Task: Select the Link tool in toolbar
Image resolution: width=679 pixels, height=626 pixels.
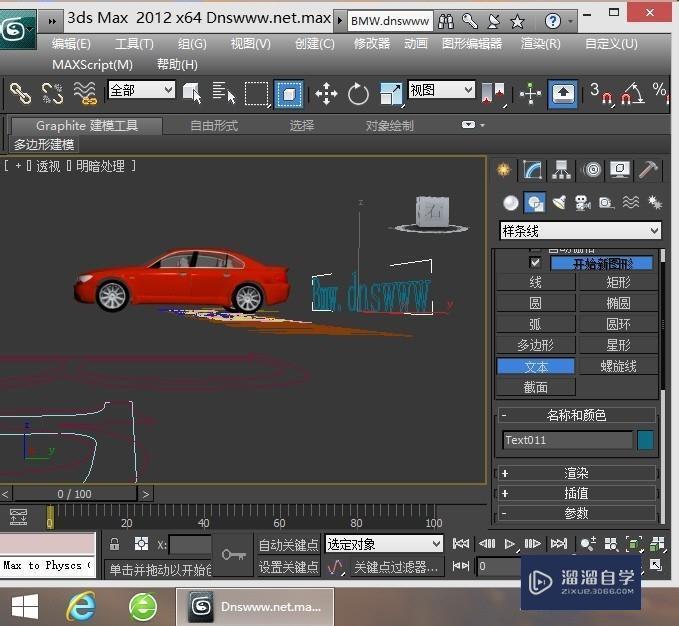Action: (x=20, y=93)
